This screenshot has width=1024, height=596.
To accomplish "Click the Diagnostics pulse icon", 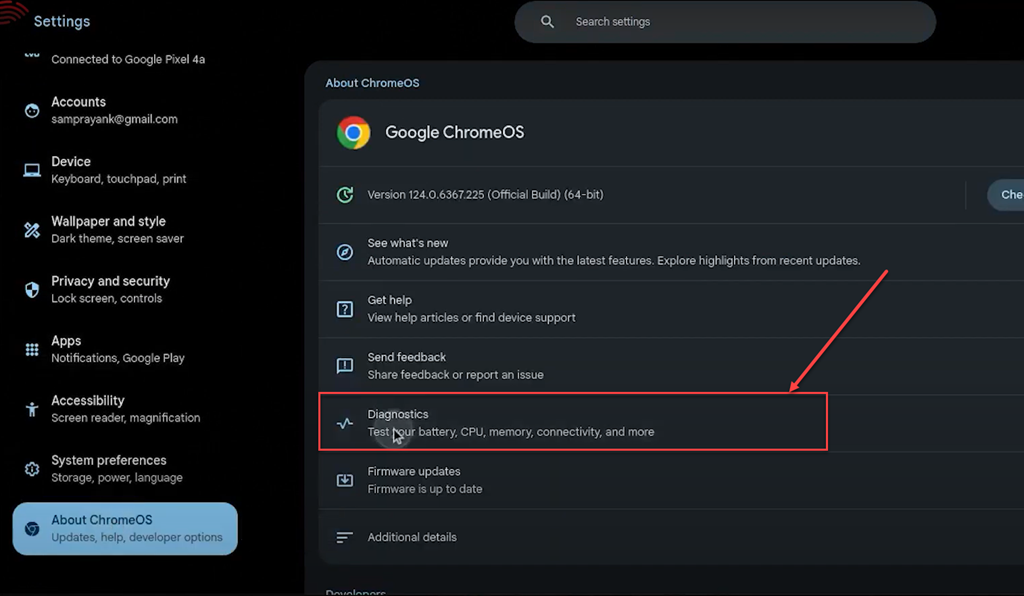I will click(345, 423).
